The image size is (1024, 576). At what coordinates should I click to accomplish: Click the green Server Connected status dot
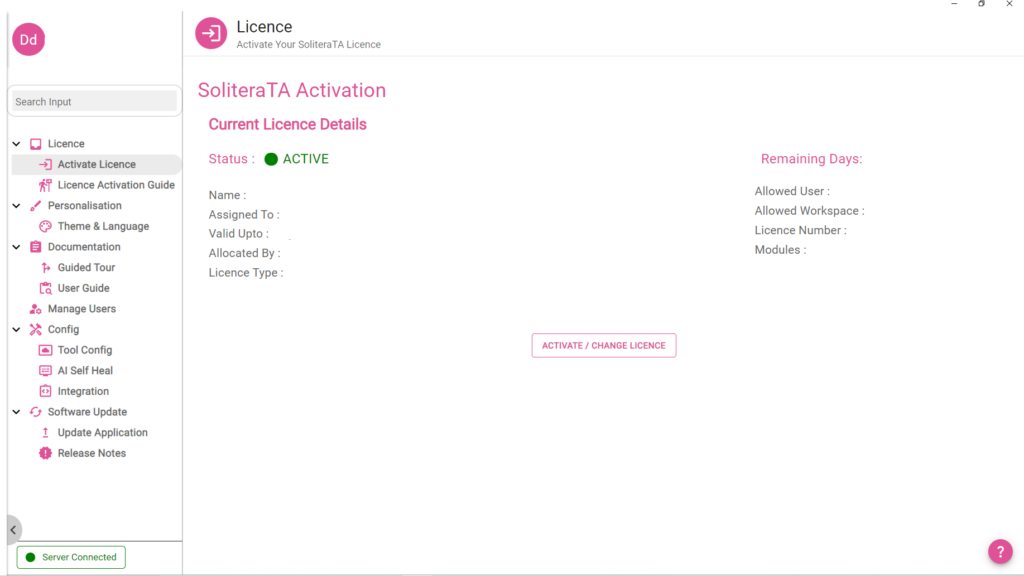[30, 558]
